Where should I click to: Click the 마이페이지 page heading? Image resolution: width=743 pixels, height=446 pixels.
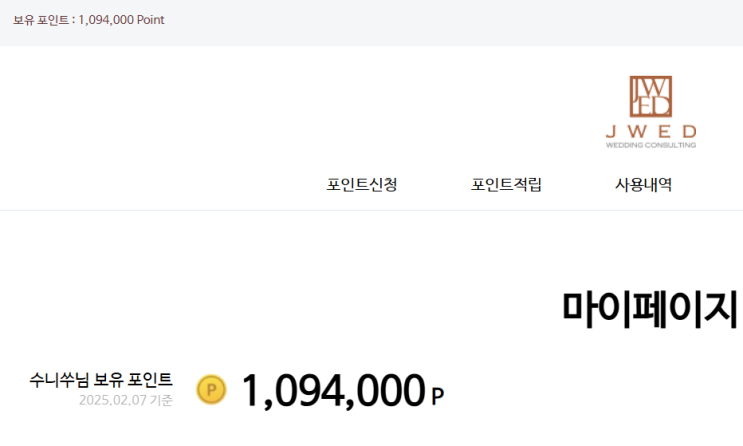click(649, 309)
